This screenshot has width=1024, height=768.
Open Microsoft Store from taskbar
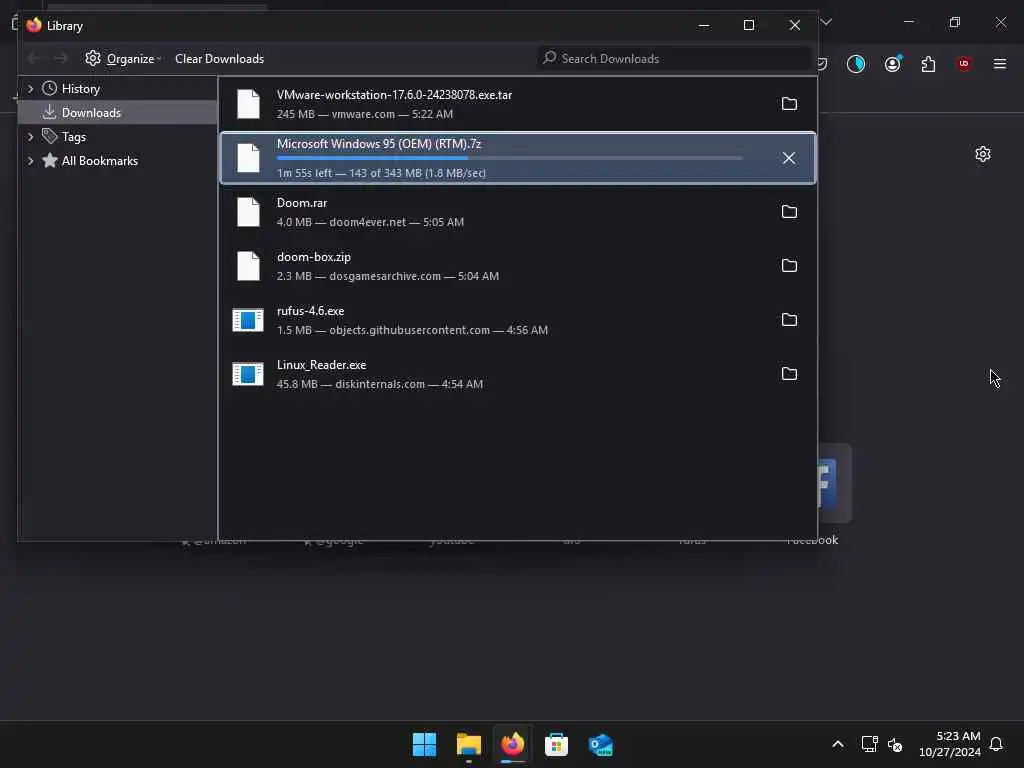pos(556,744)
